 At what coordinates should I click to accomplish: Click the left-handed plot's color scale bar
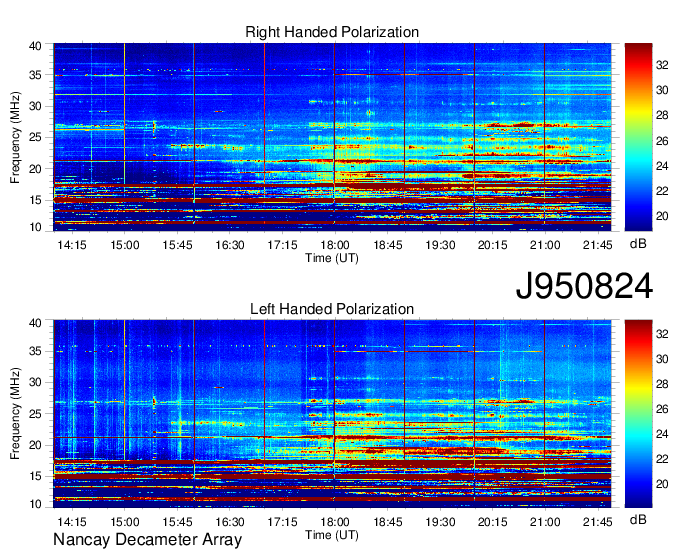click(x=638, y=414)
